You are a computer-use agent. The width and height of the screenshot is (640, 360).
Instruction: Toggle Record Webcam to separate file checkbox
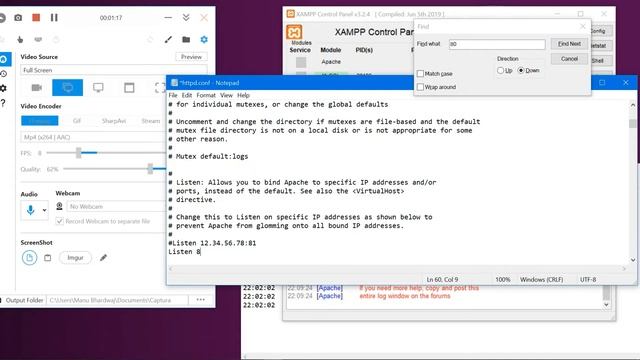60,221
